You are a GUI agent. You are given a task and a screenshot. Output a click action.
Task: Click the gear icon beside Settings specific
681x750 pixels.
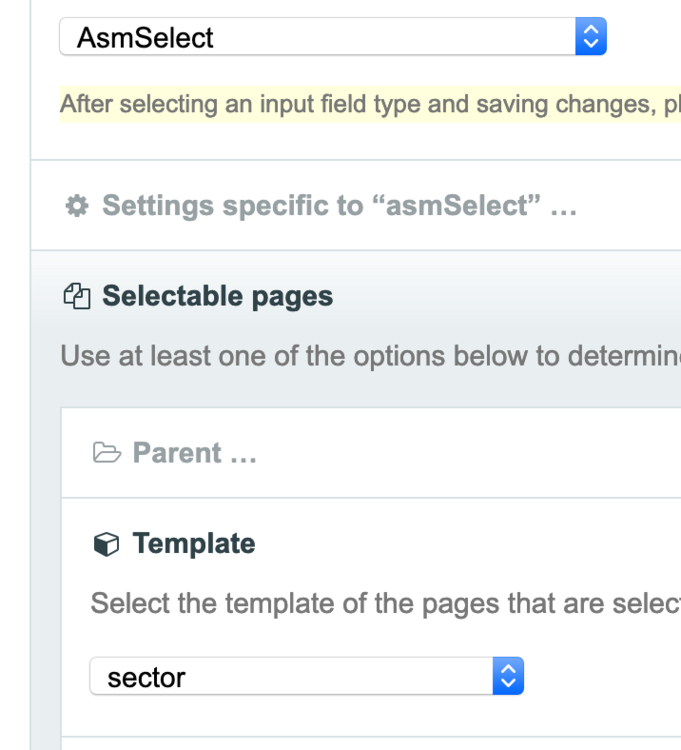tap(76, 206)
